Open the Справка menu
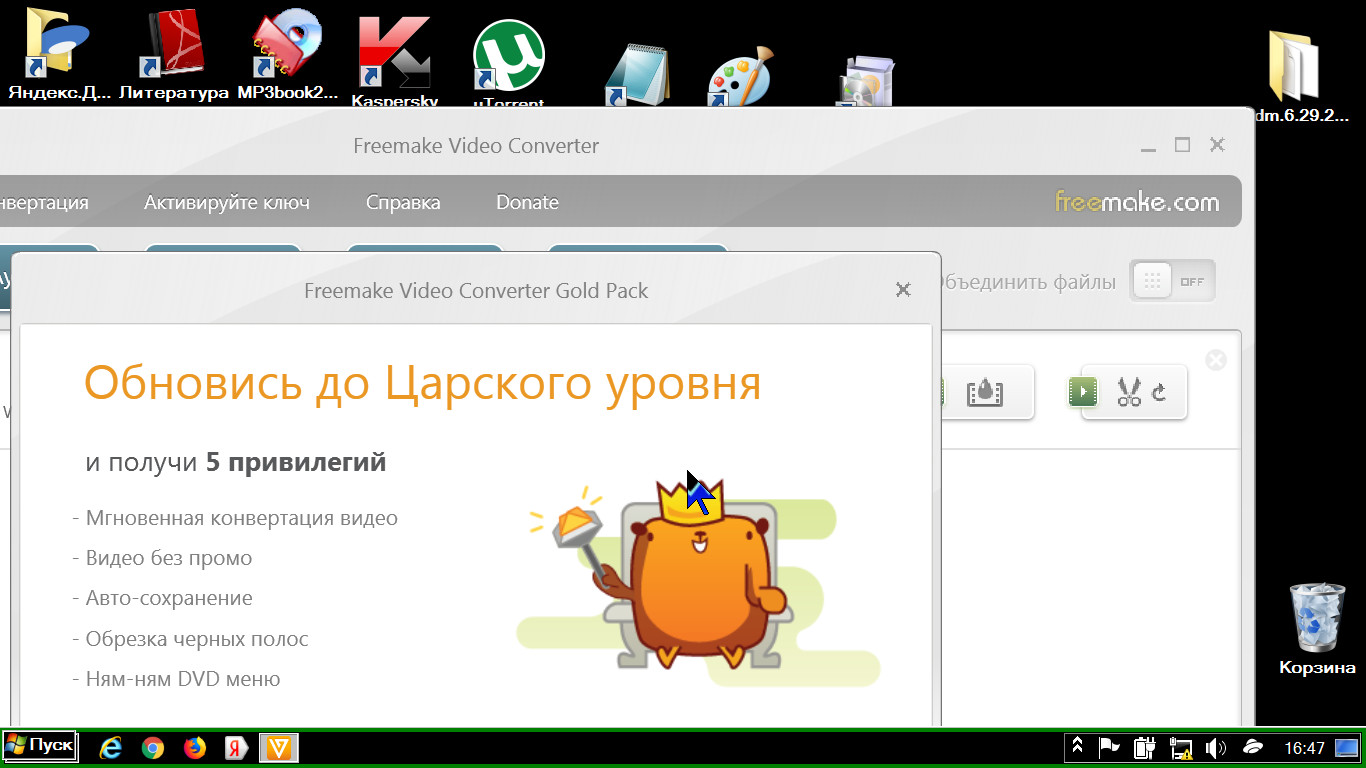1366x768 pixels. (x=403, y=202)
